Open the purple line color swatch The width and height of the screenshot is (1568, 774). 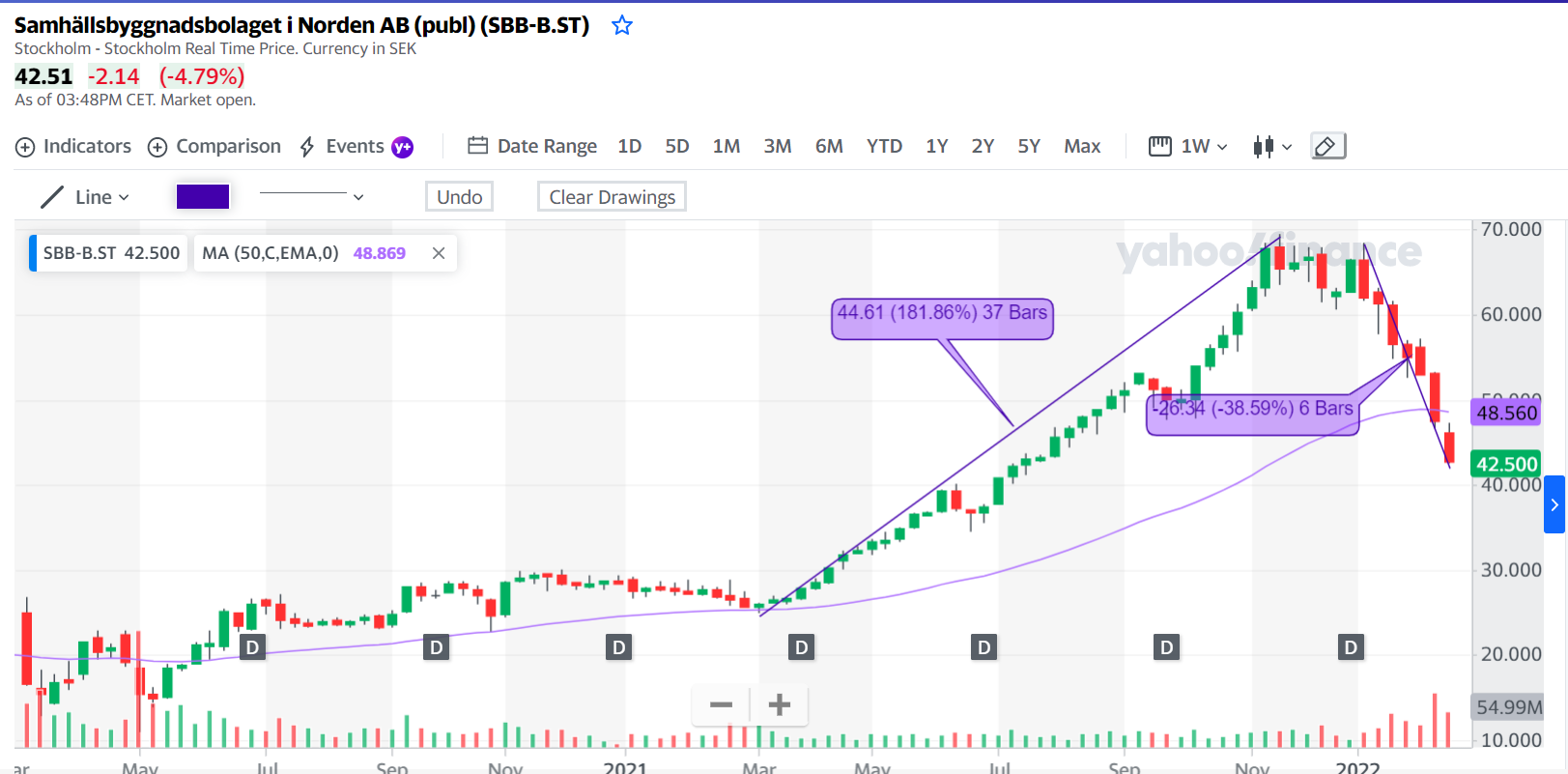pos(203,196)
